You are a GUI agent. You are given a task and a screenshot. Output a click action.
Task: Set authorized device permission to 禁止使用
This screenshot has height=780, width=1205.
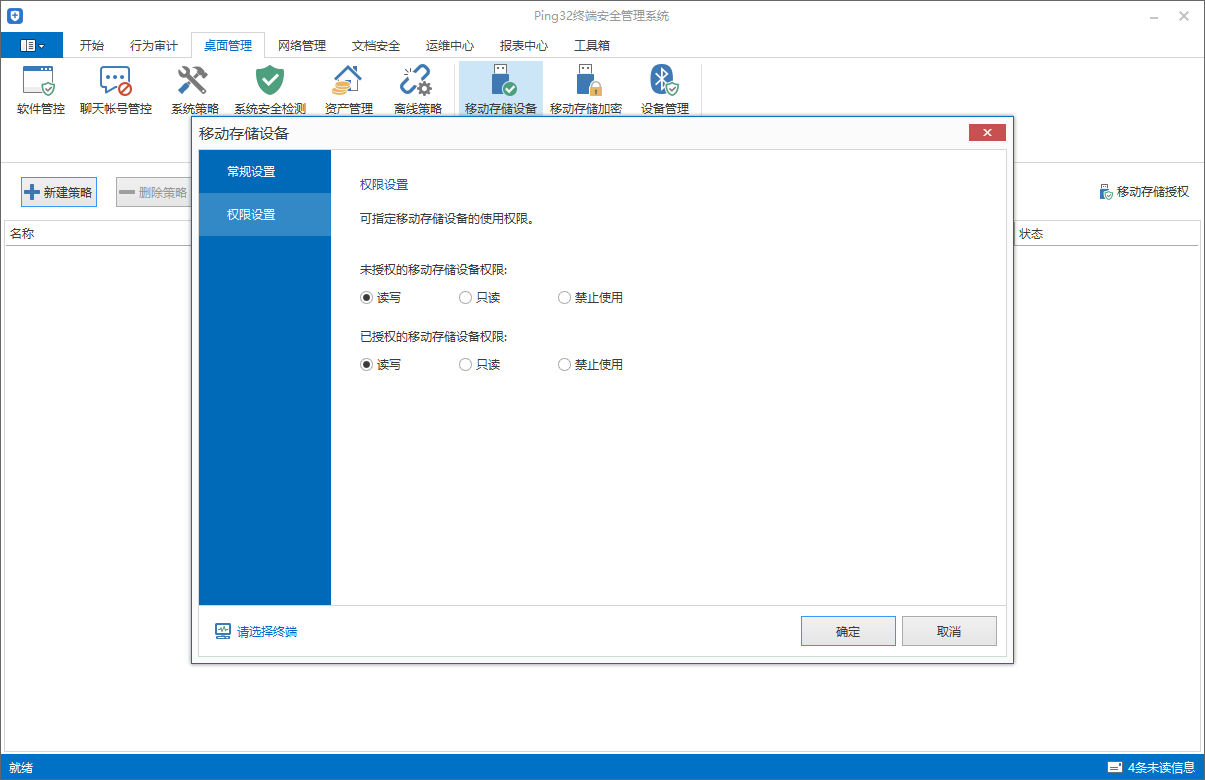590,365
